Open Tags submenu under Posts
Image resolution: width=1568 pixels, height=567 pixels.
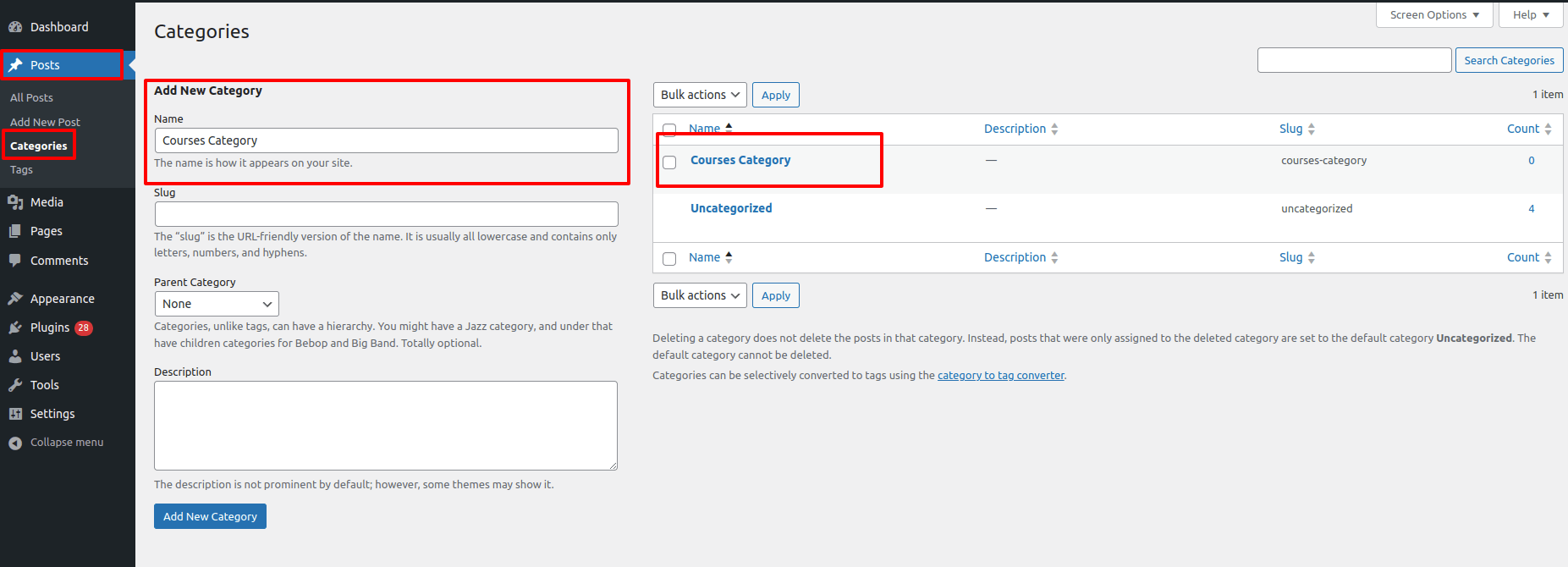[22, 170]
